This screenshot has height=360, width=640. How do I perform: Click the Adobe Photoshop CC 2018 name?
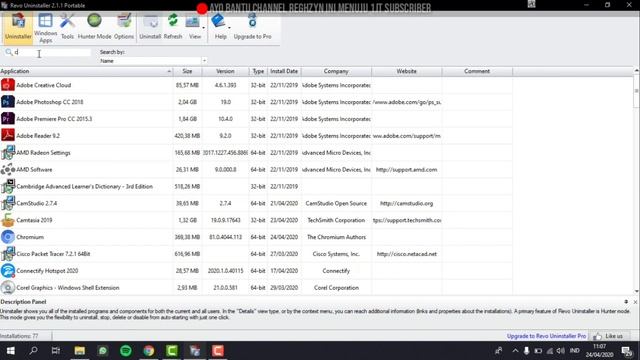[x=50, y=102]
